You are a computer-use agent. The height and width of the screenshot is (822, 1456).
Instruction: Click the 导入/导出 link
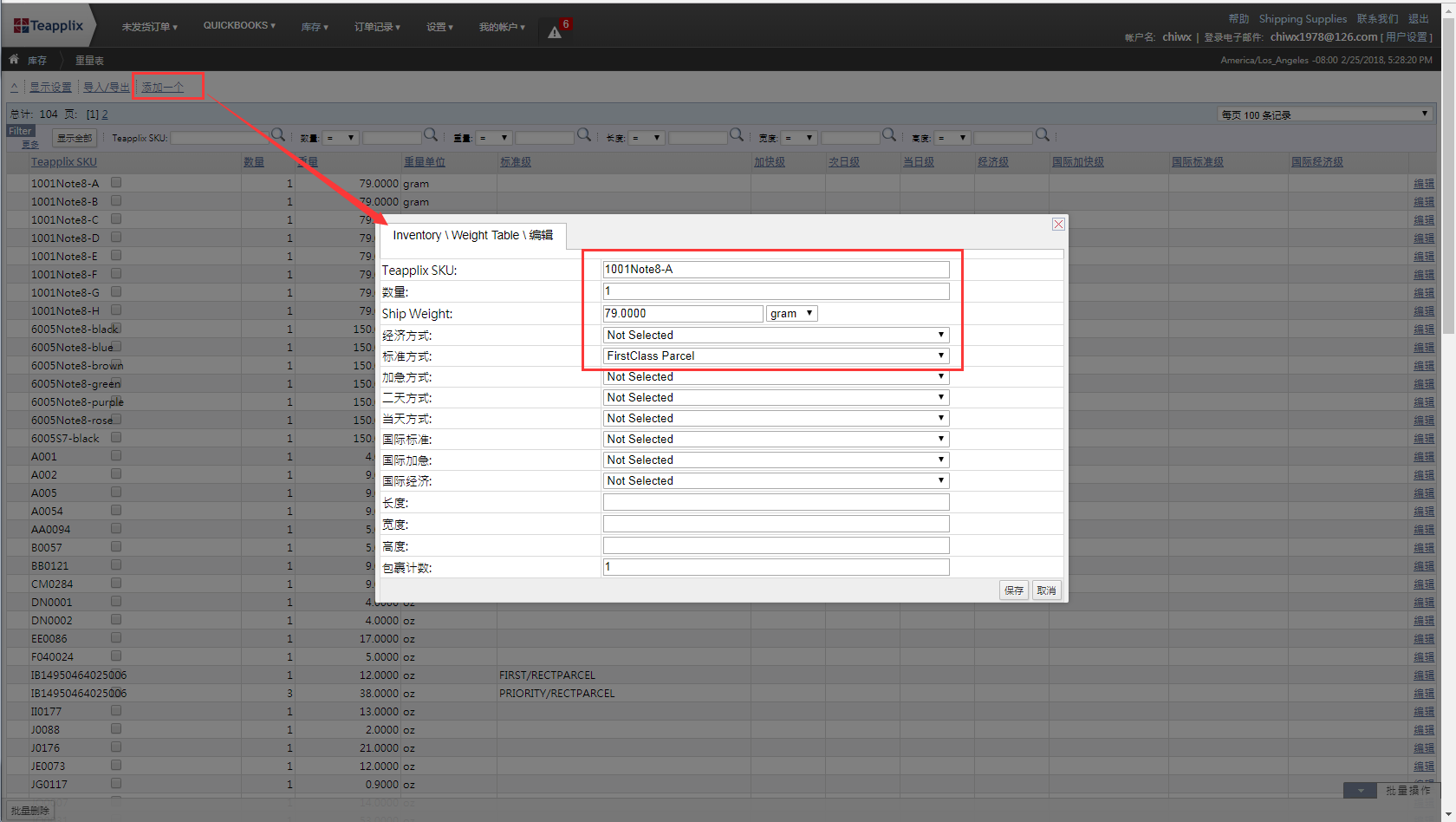tap(106, 87)
